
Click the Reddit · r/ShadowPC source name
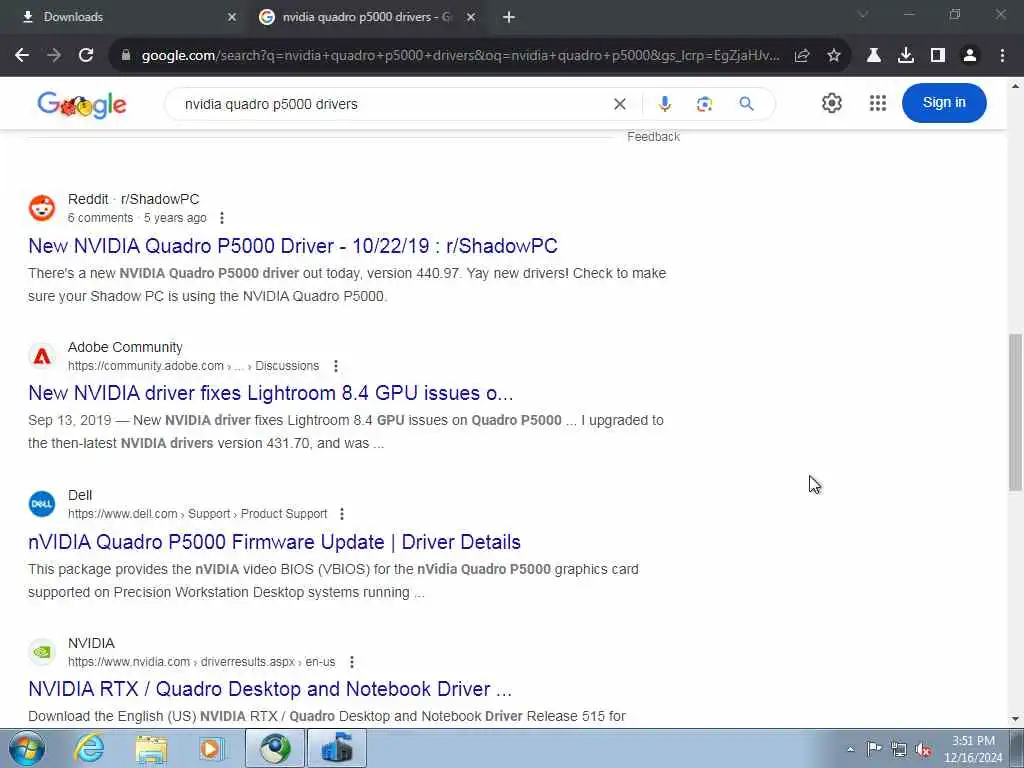(x=133, y=199)
